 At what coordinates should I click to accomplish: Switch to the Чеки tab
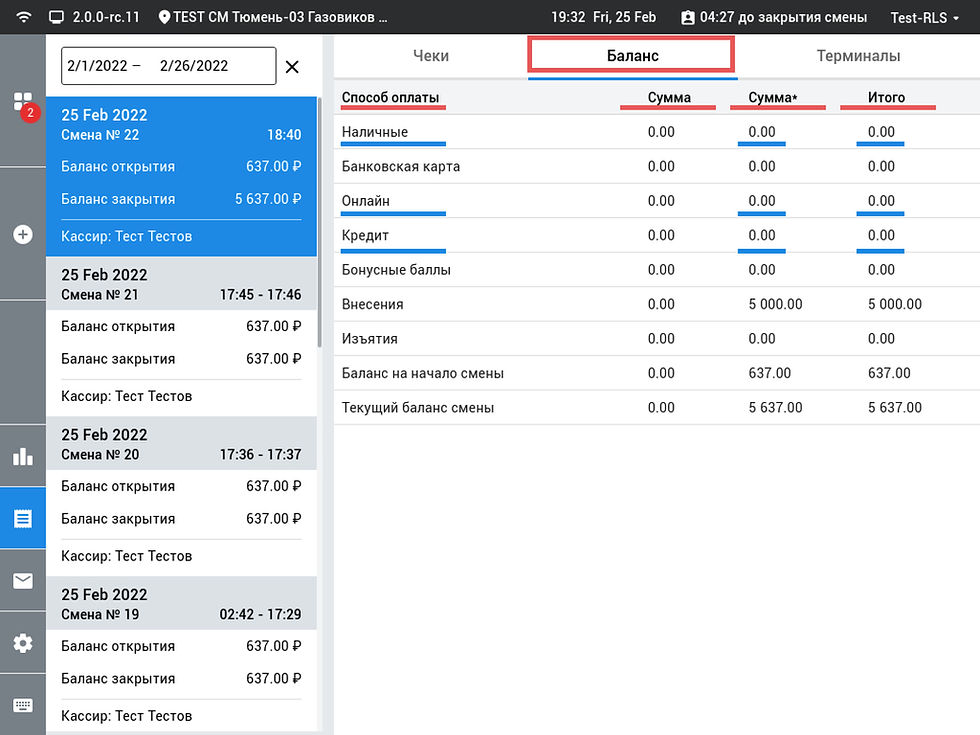coord(431,56)
